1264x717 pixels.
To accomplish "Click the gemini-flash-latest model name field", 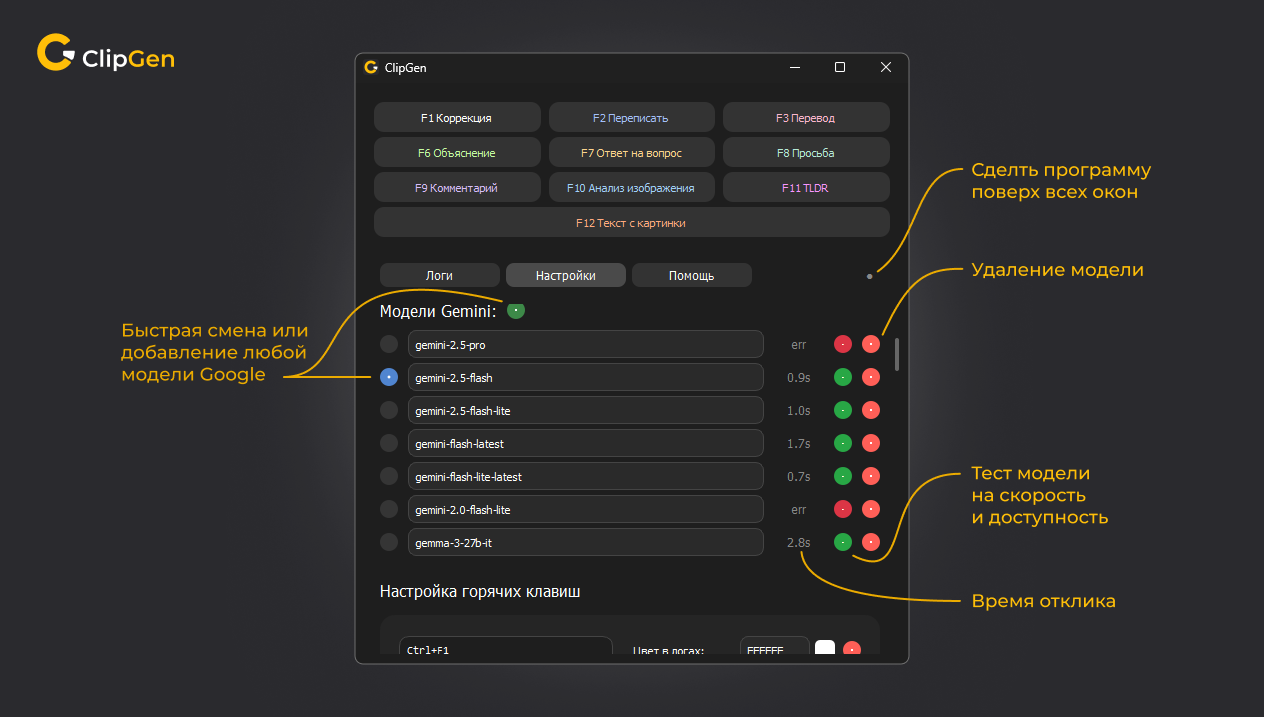I will 585,443.
